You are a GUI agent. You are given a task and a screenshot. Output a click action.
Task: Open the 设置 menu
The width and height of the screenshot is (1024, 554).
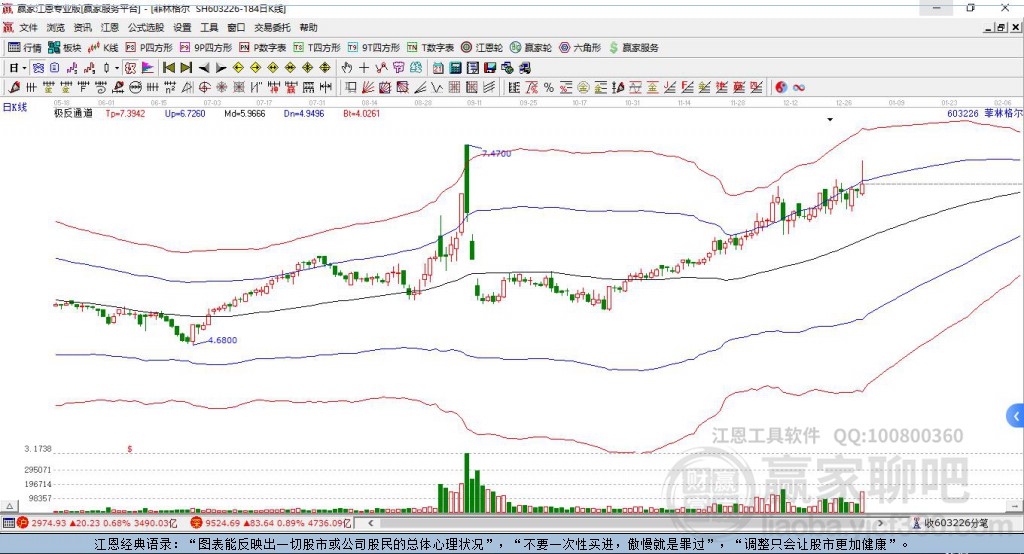(182, 27)
